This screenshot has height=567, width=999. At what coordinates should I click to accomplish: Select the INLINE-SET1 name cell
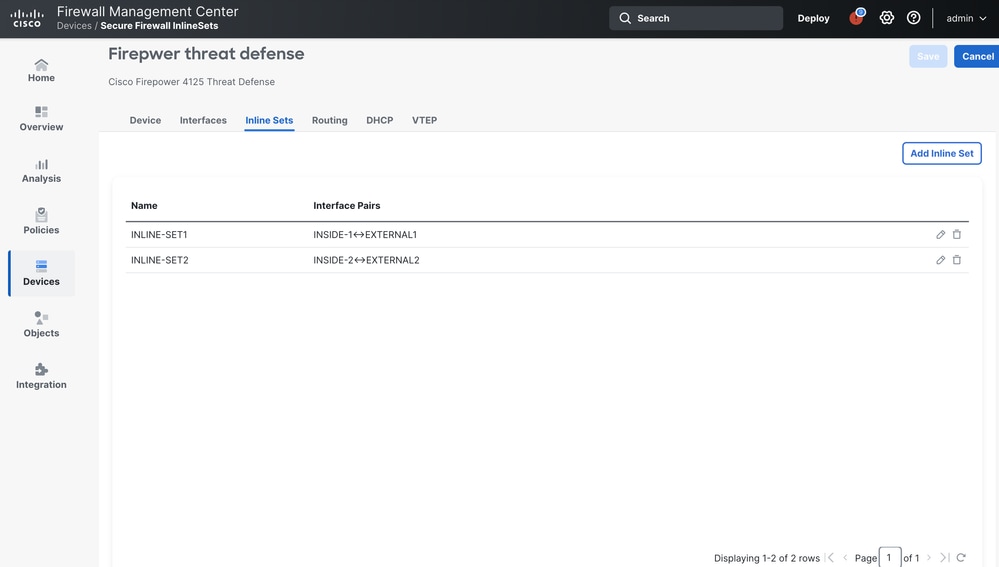(159, 234)
